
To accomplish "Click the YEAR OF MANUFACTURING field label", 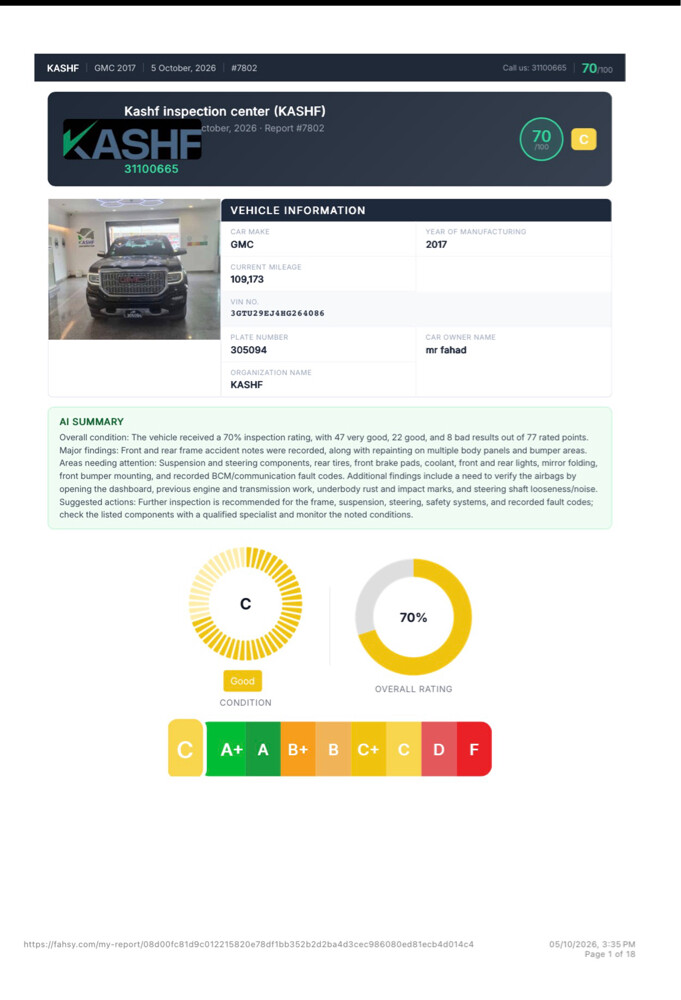I will click(x=476, y=232).
